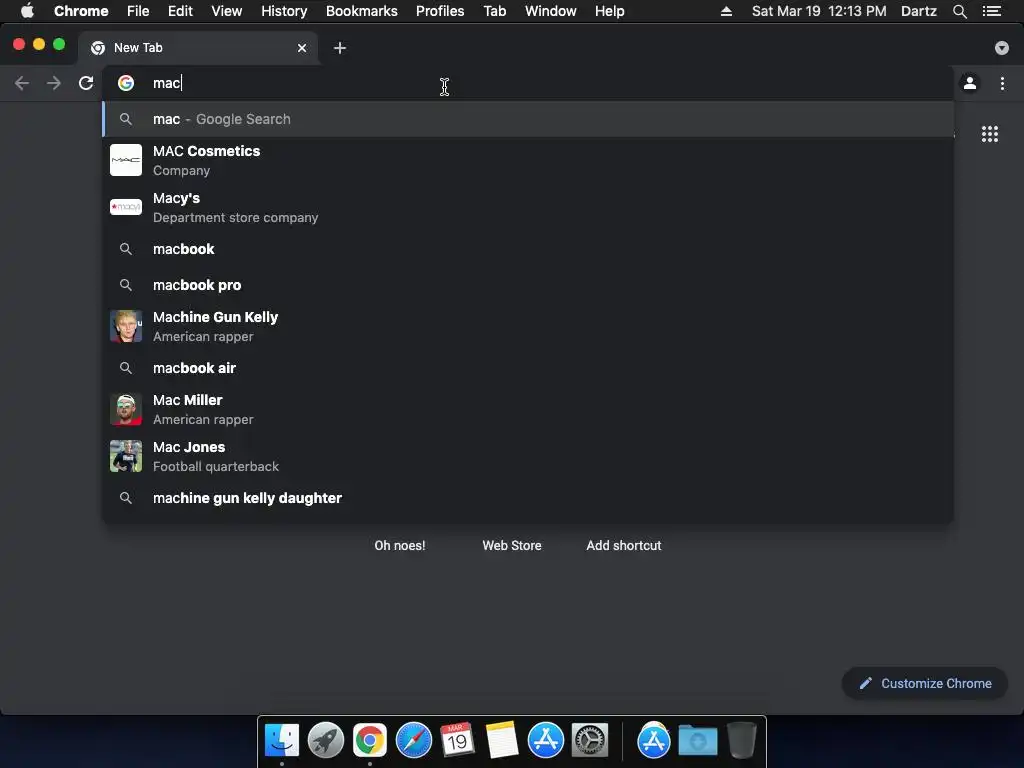Click the Google logo in the address bar

pos(125,83)
